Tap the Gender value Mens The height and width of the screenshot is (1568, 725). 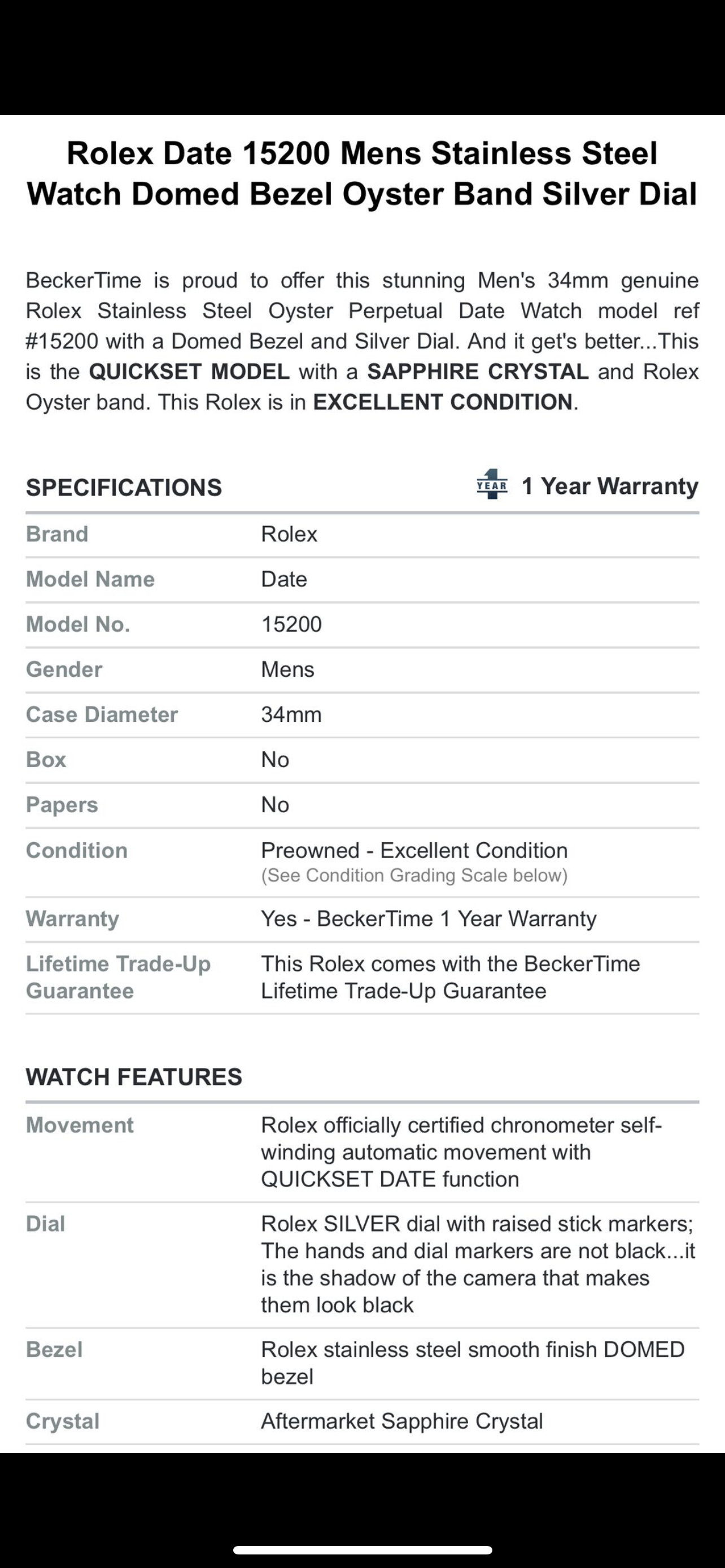[x=287, y=669]
